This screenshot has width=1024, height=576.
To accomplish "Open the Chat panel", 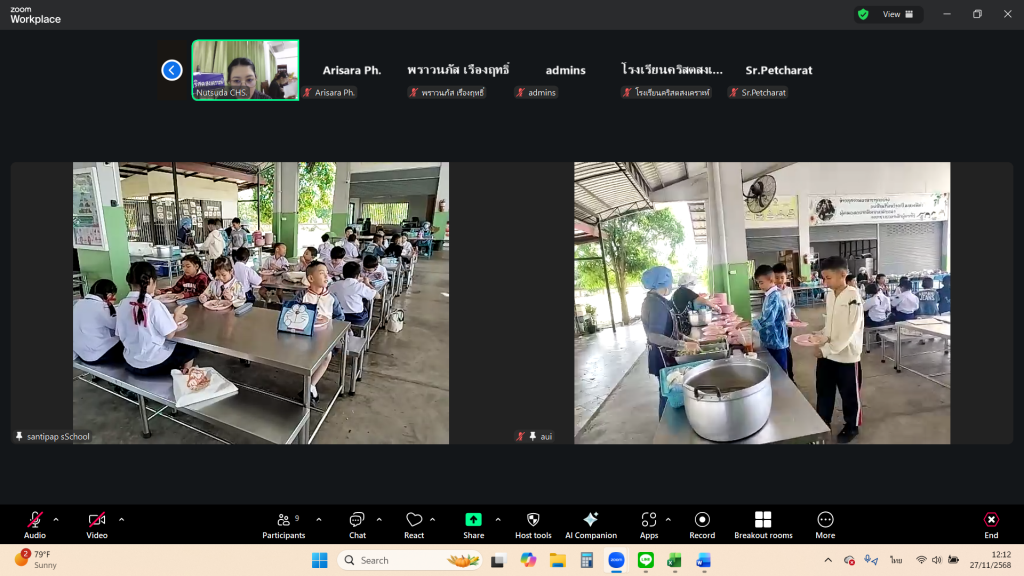I will tap(357, 524).
